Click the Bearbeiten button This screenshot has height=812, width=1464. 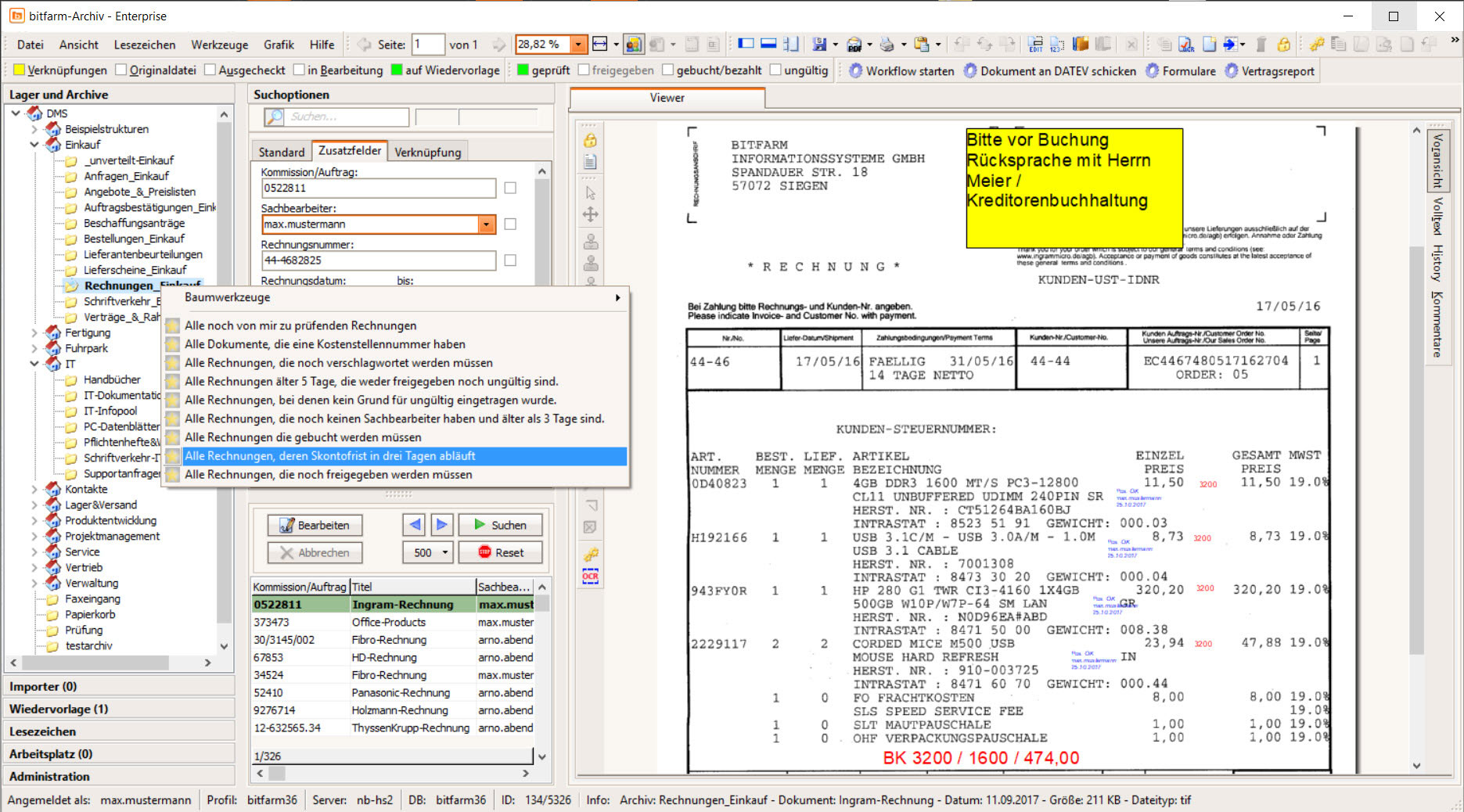click(315, 525)
